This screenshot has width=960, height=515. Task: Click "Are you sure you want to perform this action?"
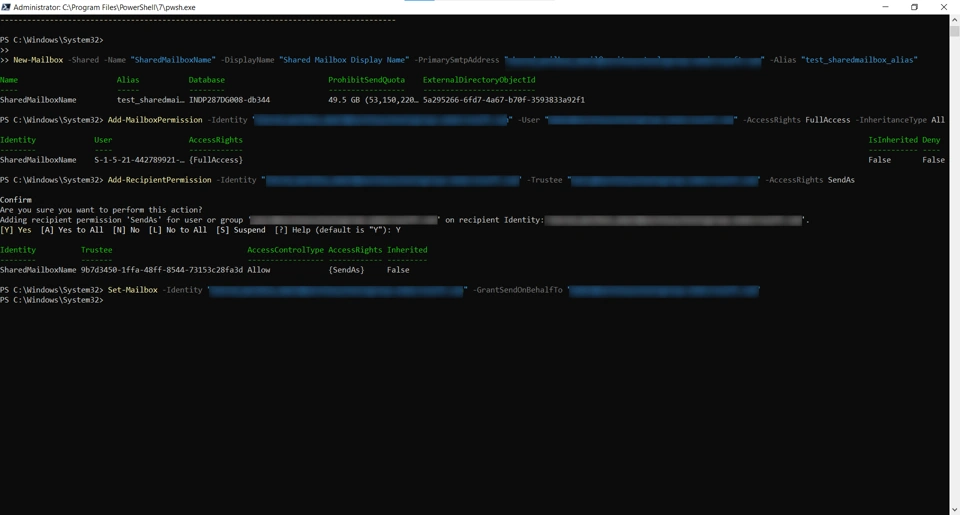click(101, 209)
